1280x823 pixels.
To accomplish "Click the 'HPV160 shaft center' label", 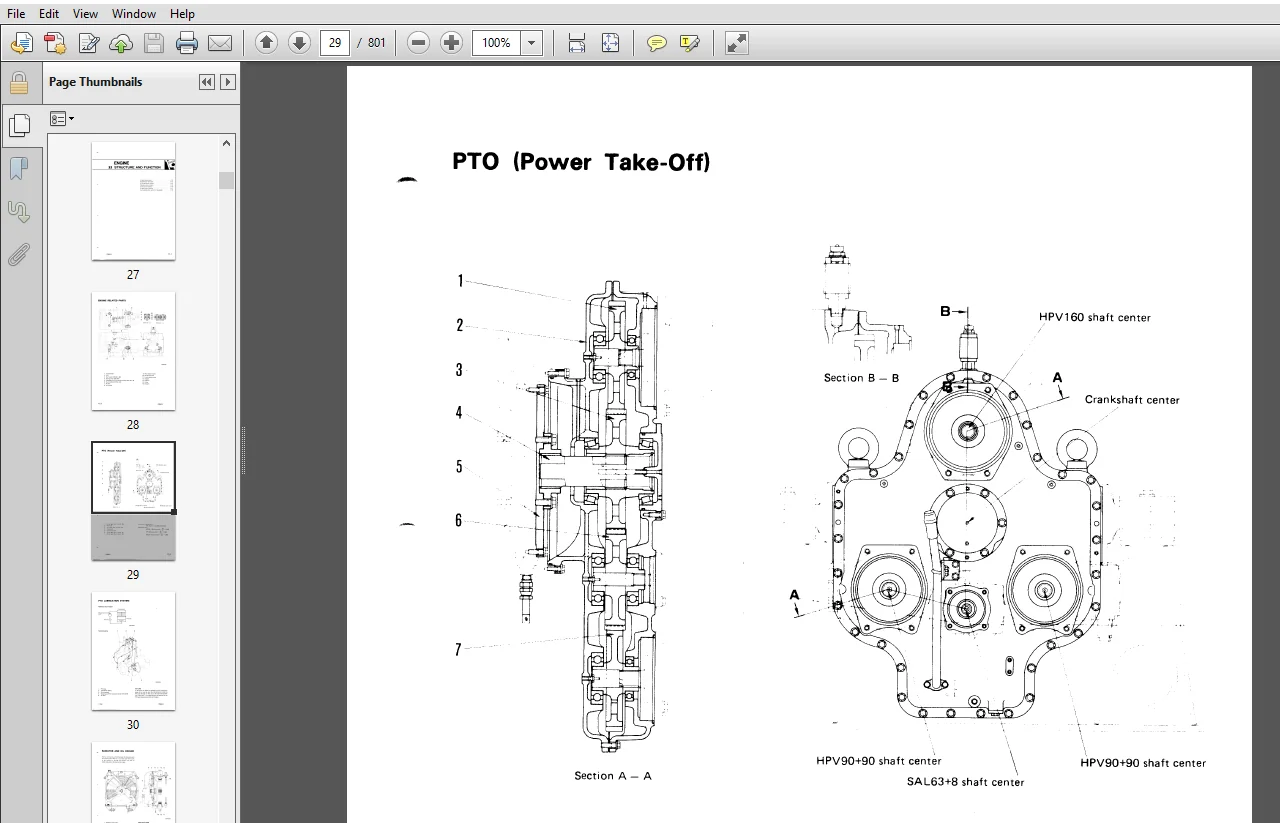I will [x=1094, y=318].
